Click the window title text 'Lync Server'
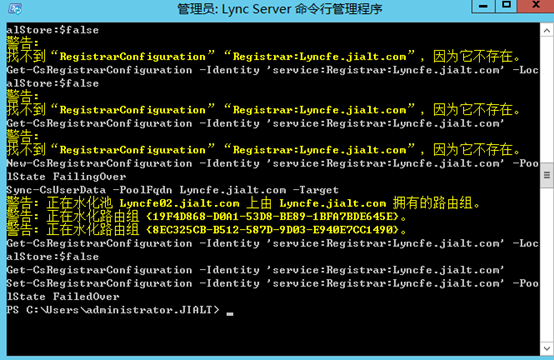The width and height of the screenshot is (554, 360). [256, 9]
